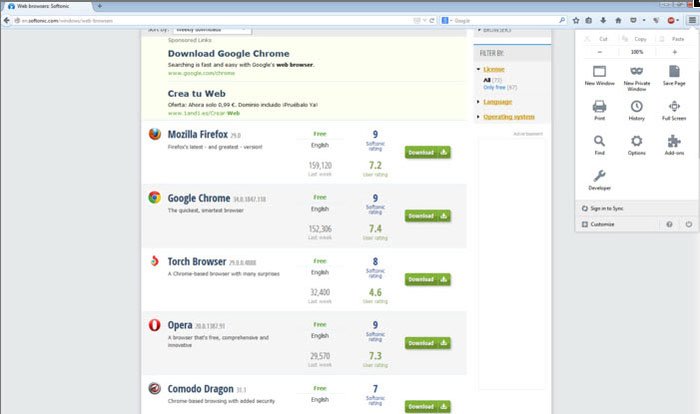Reset zoom at 100% label
Screen dimensions: 700x414
(x=637, y=52)
